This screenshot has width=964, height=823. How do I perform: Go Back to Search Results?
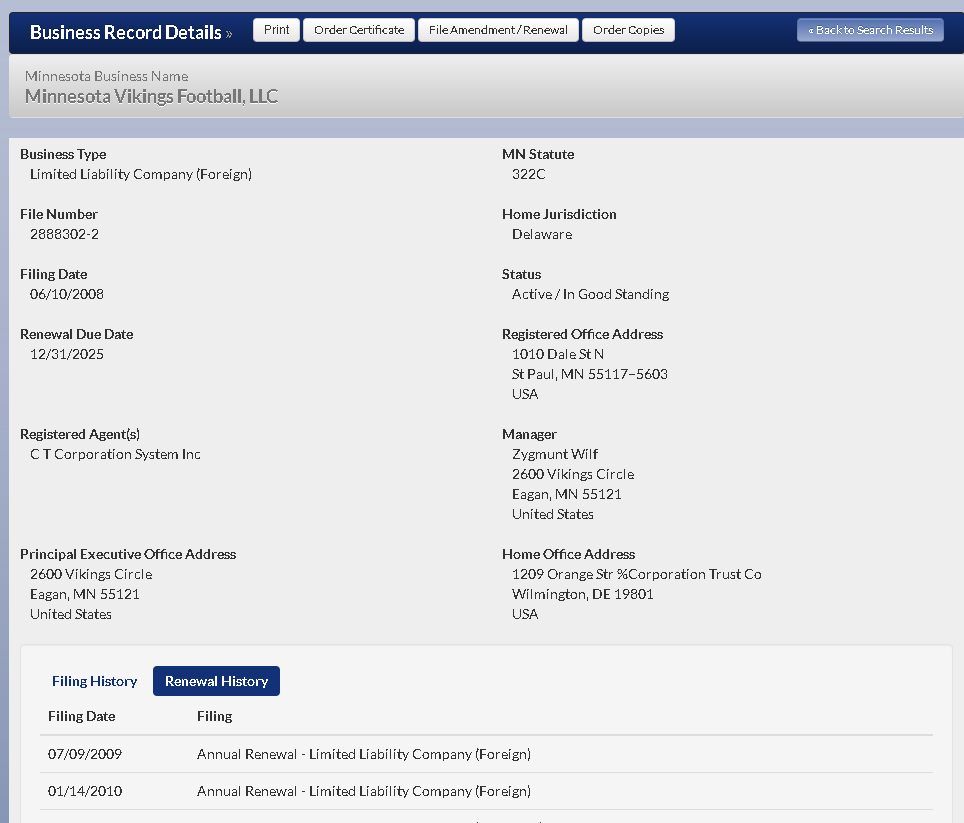870,30
